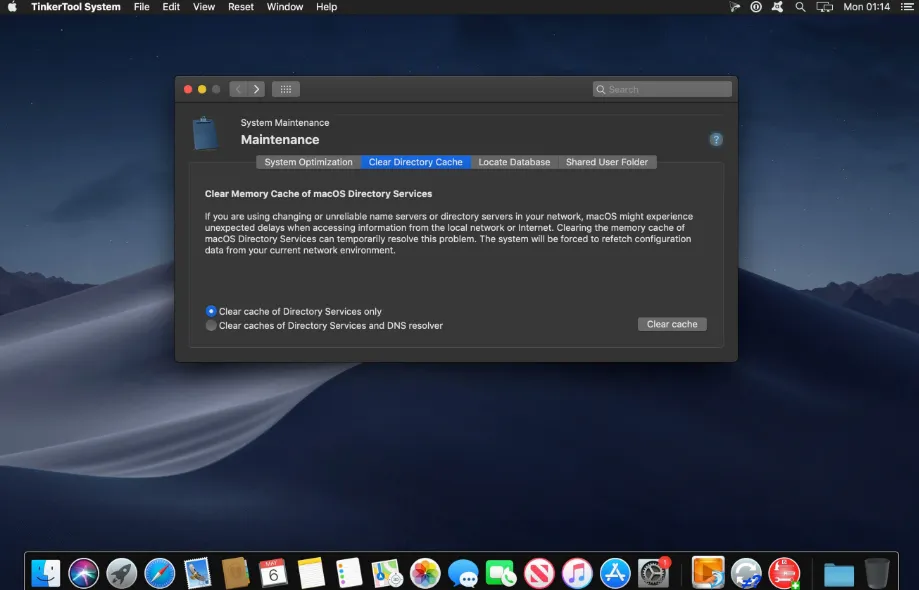Image resolution: width=919 pixels, height=590 pixels.
Task: Switch to the System Optimization tab
Action: pos(308,162)
